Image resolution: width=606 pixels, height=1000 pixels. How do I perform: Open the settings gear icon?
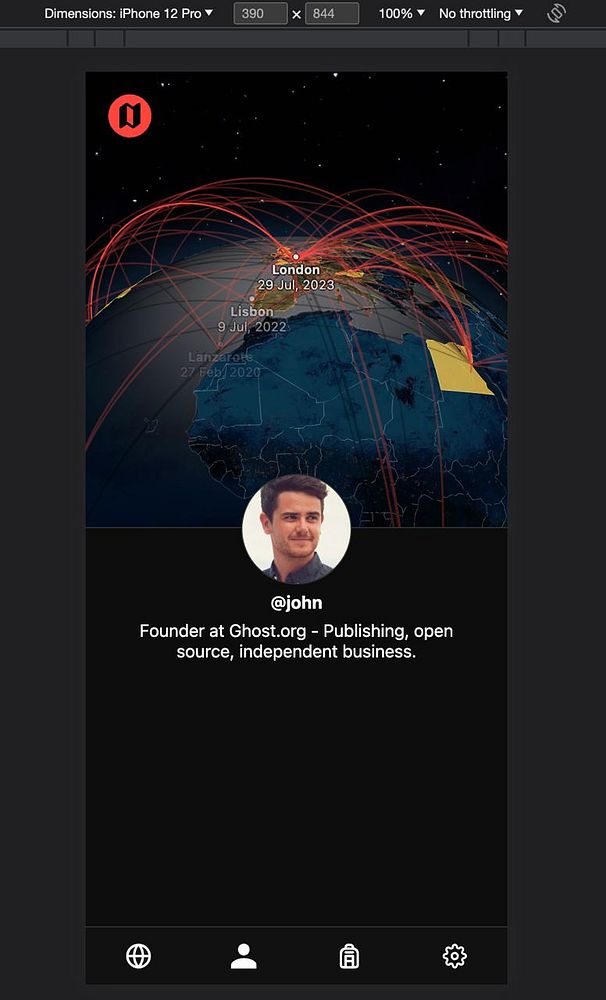(454, 956)
